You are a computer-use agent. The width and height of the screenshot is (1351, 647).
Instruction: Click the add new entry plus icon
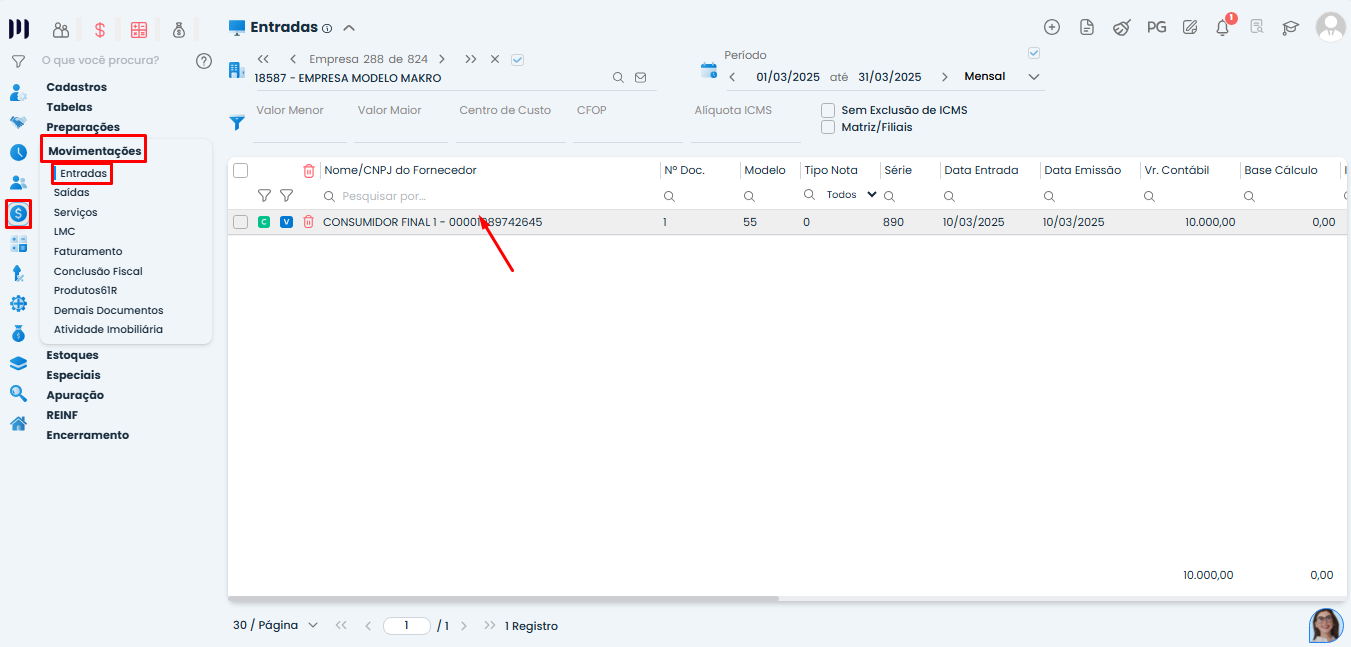click(1051, 28)
